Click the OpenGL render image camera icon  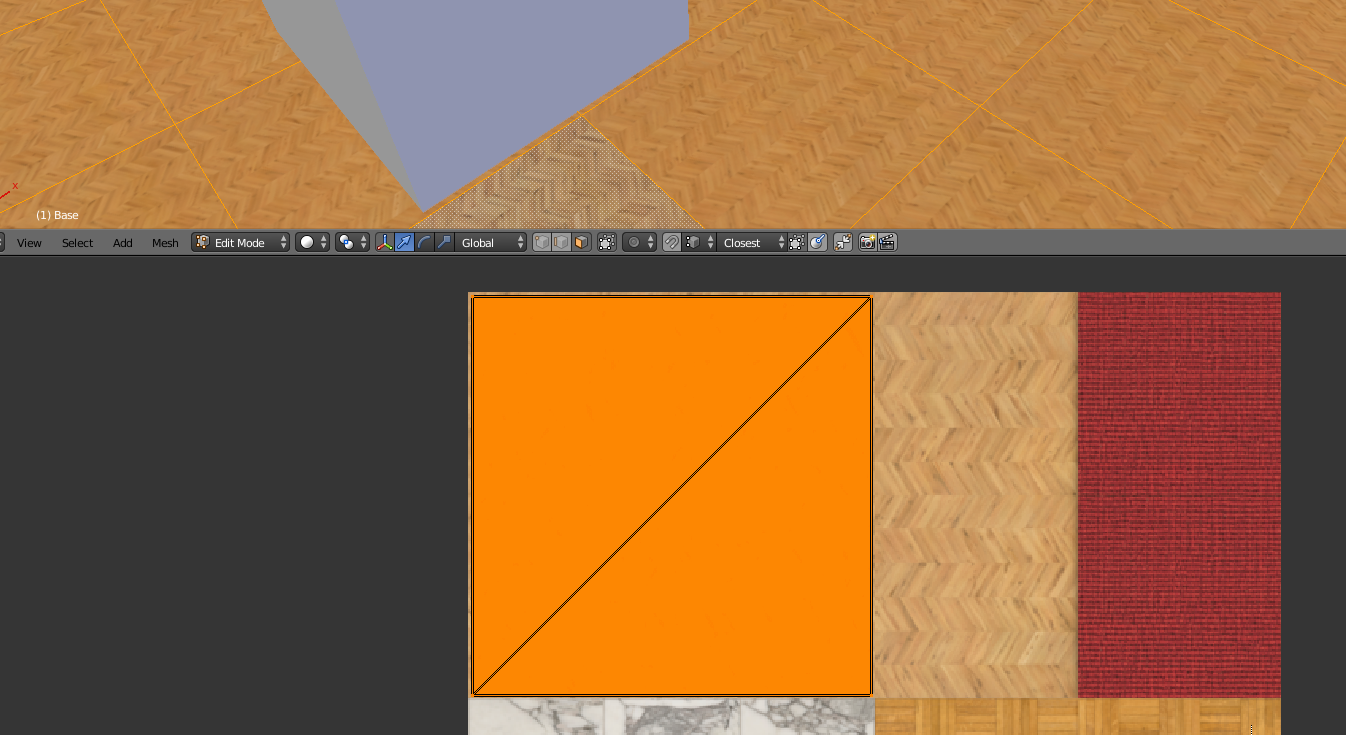click(867, 242)
